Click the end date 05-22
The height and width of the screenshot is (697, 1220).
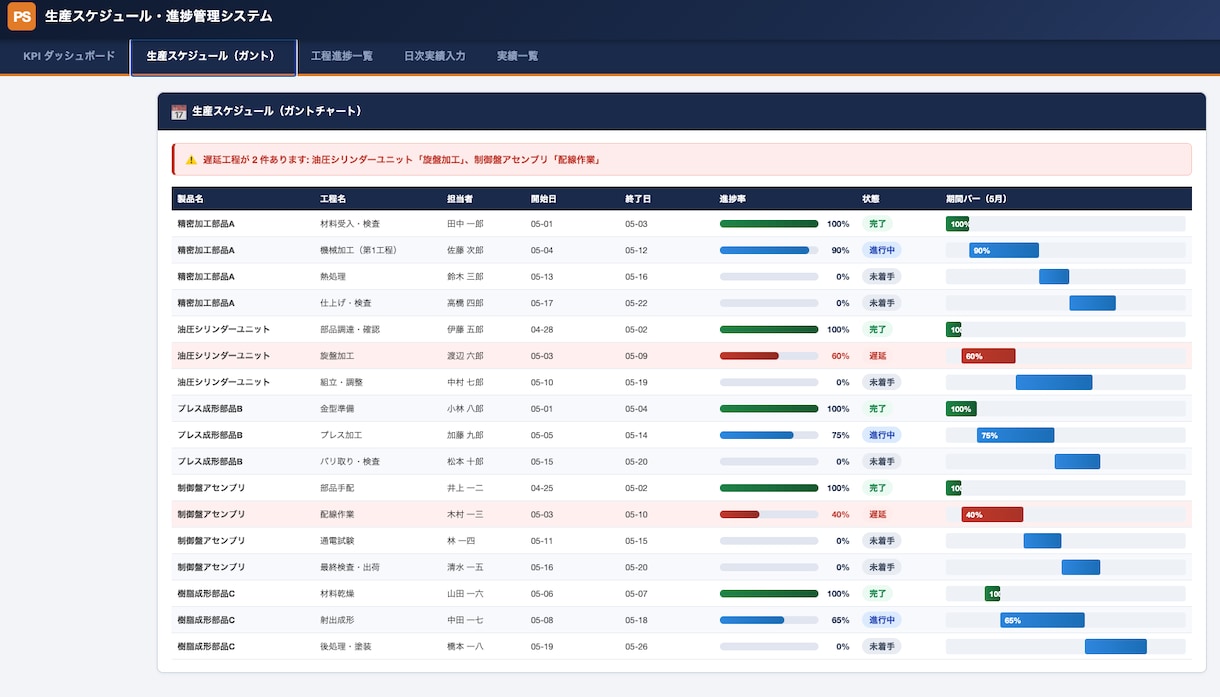(636, 303)
